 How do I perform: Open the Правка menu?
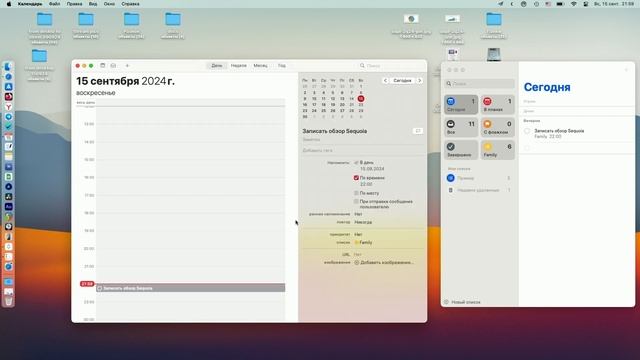(74, 4)
